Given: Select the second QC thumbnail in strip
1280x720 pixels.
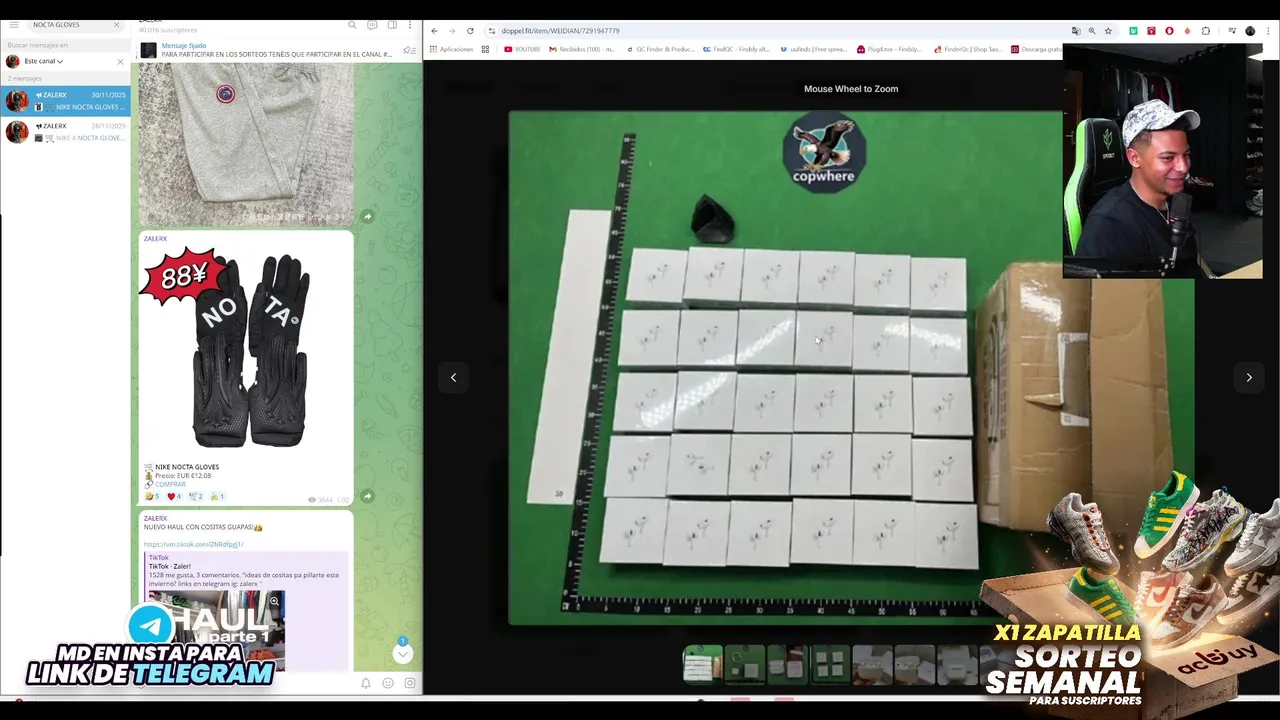Looking at the screenshot, I should (744, 665).
